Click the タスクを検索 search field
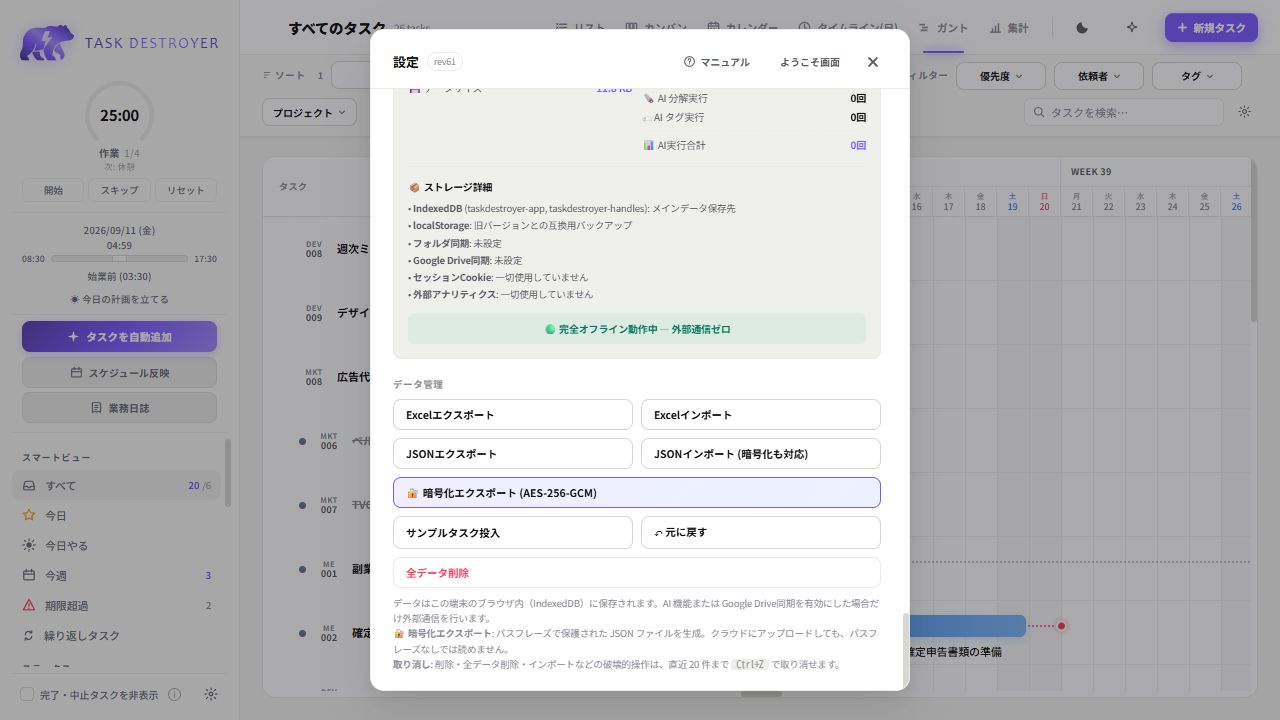Image resolution: width=1280 pixels, height=720 pixels. [1124, 112]
